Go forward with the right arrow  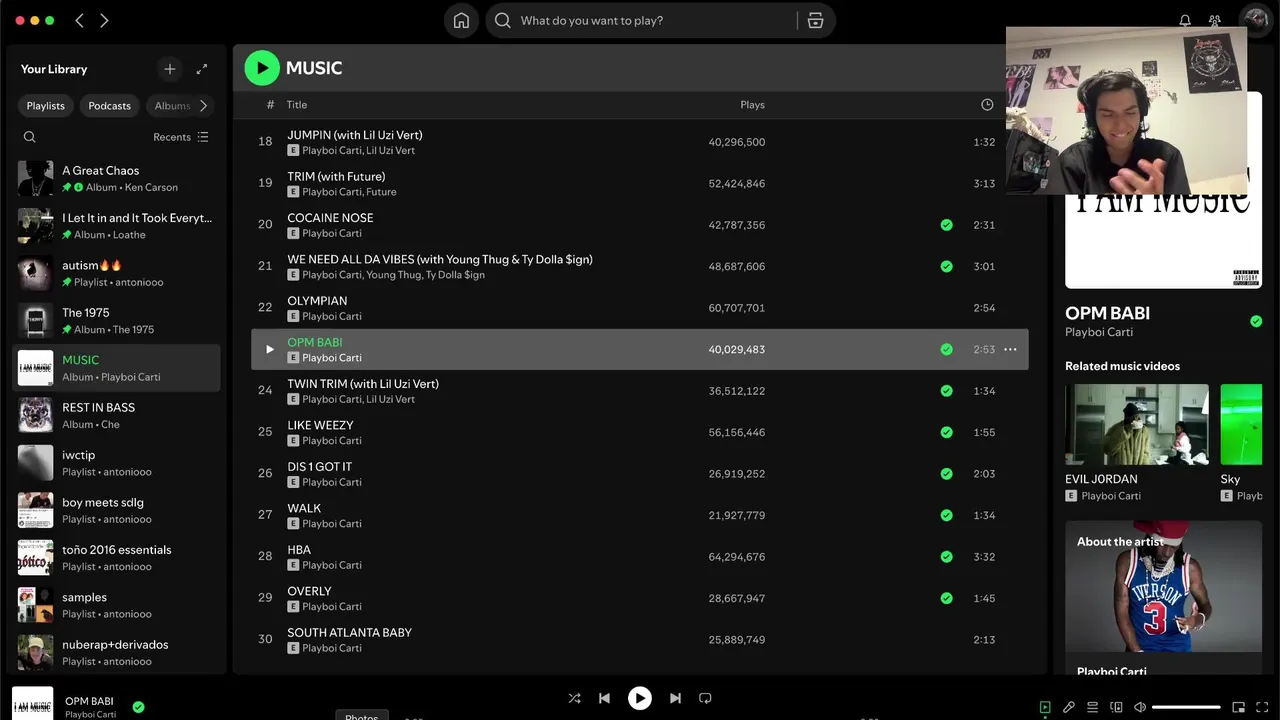tap(104, 20)
